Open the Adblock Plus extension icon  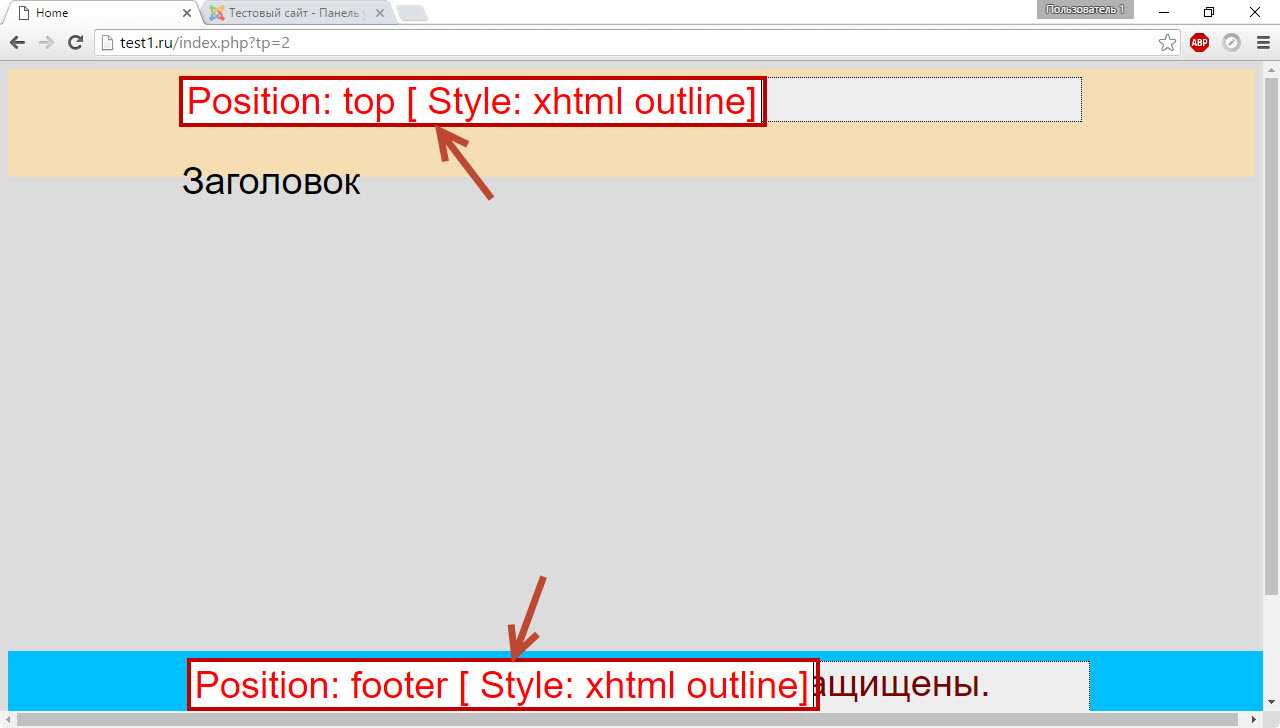click(x=1199, y=43)
